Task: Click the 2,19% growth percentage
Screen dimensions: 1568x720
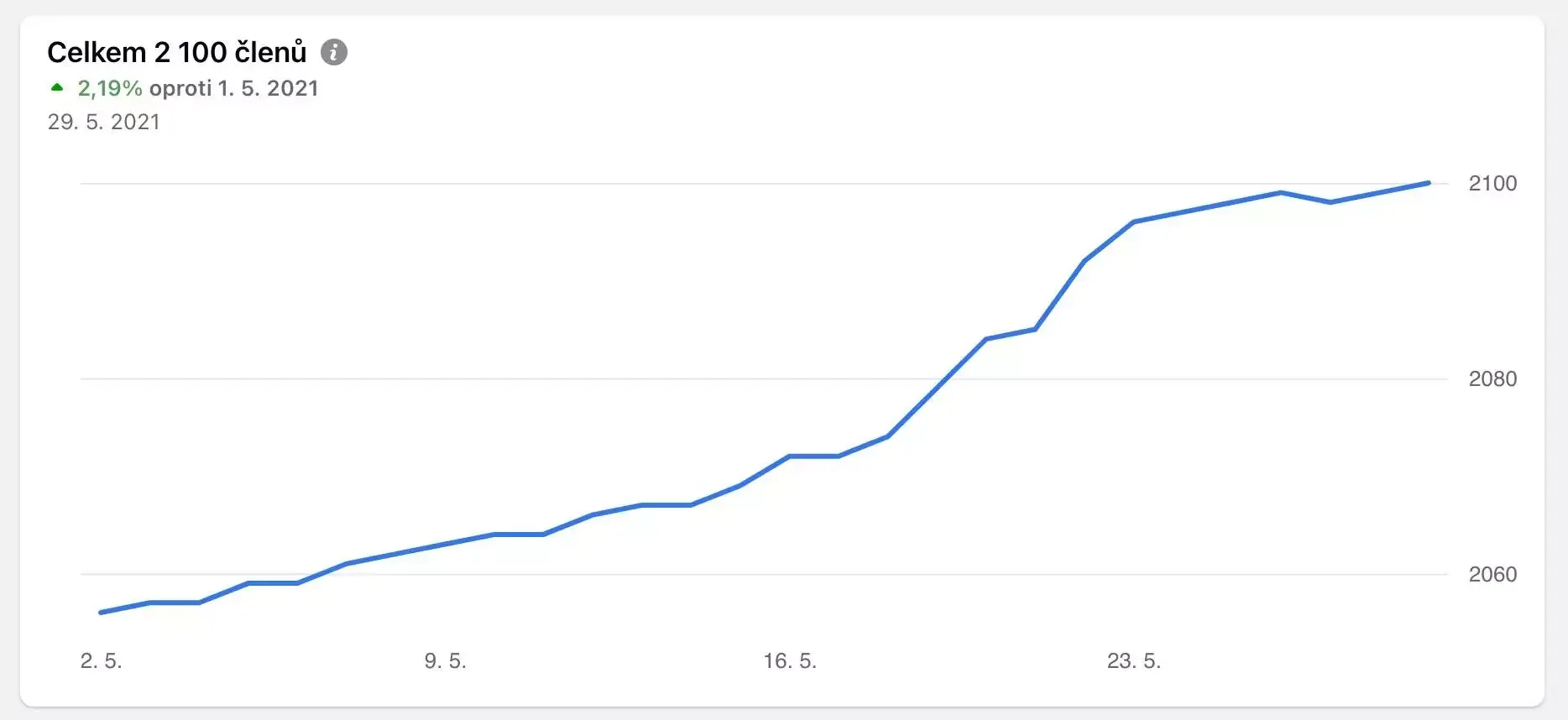Action: pos(110,88)
